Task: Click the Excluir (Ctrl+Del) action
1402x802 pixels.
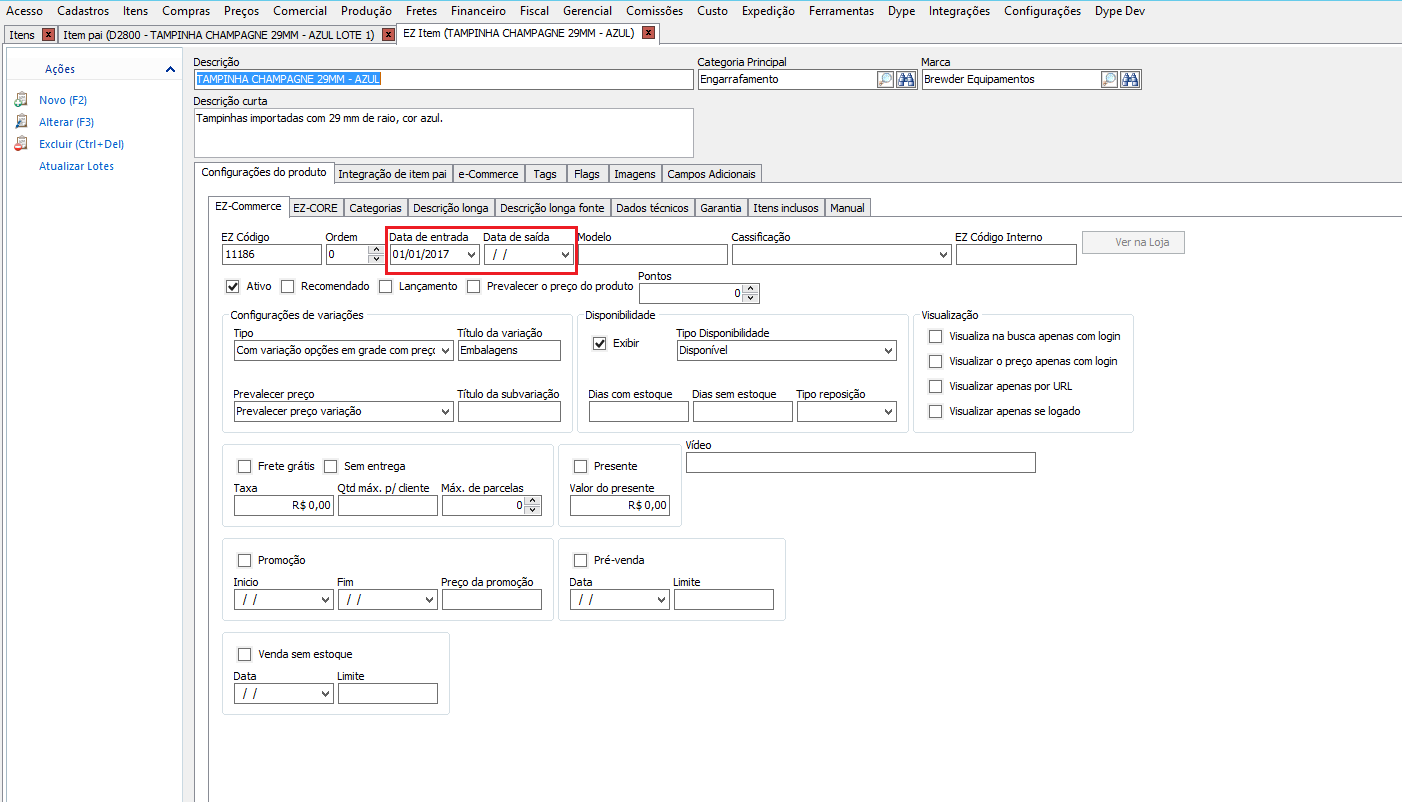Action: [81, 144]
